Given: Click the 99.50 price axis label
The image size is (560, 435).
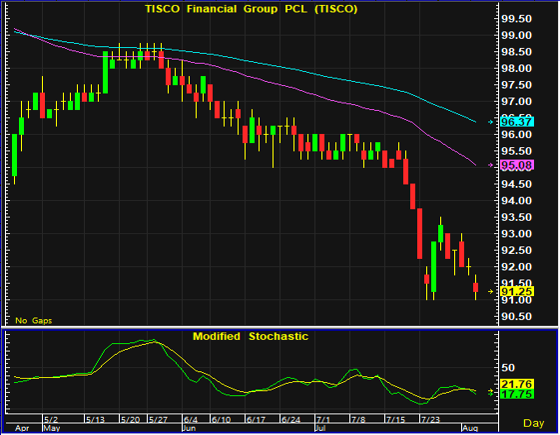Looking at the screenshot, I should pyautogui.click(x=516, y=19).
